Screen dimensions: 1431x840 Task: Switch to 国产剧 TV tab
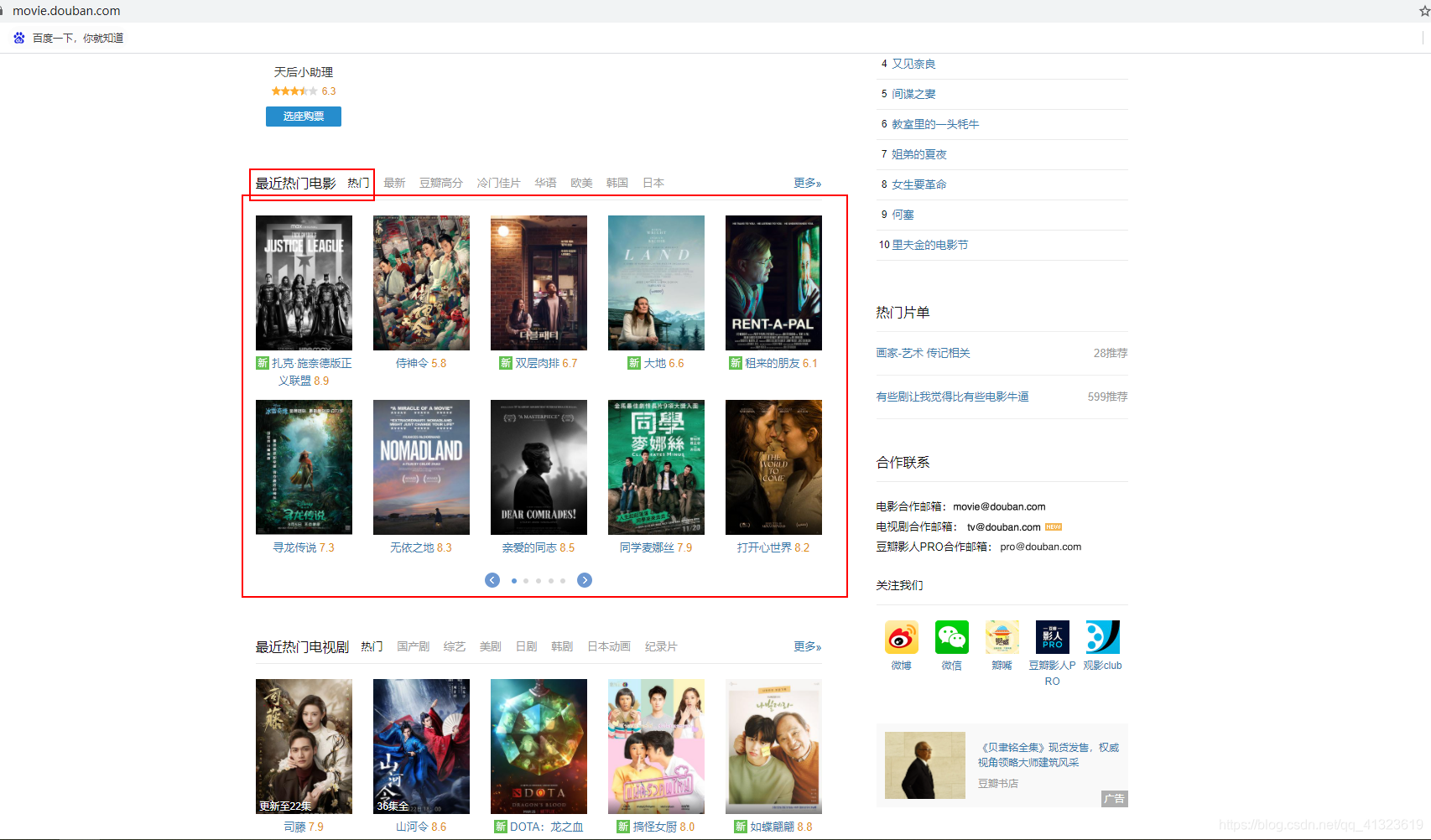pyautogui.click(x=413, y=646)
